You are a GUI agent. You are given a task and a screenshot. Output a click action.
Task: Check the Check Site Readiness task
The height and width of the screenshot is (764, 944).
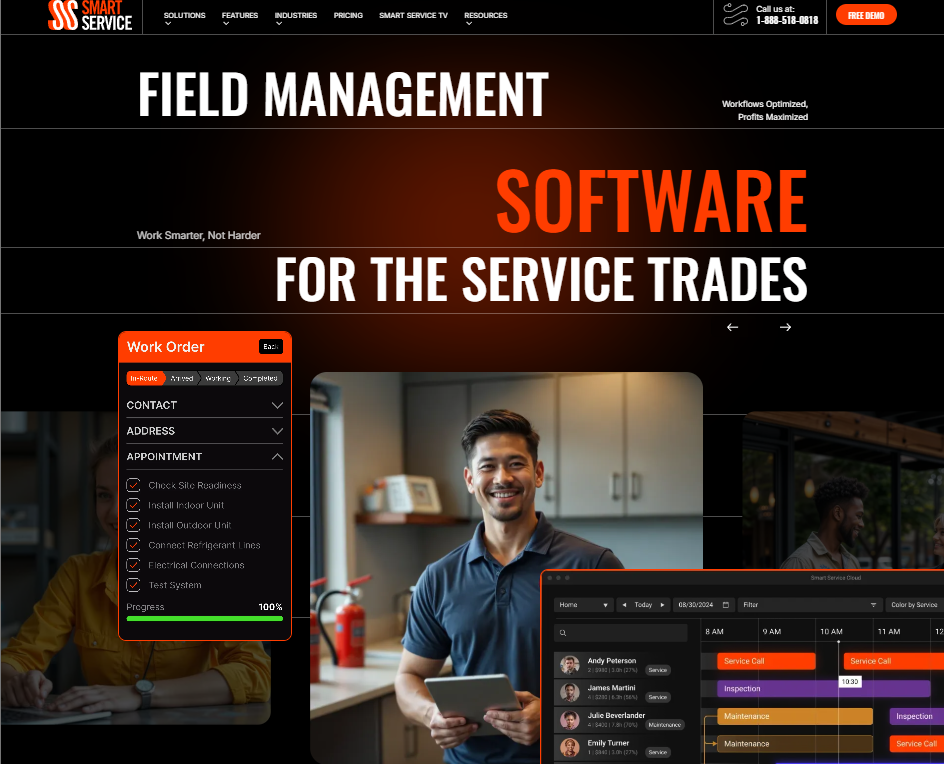[133, 485]
